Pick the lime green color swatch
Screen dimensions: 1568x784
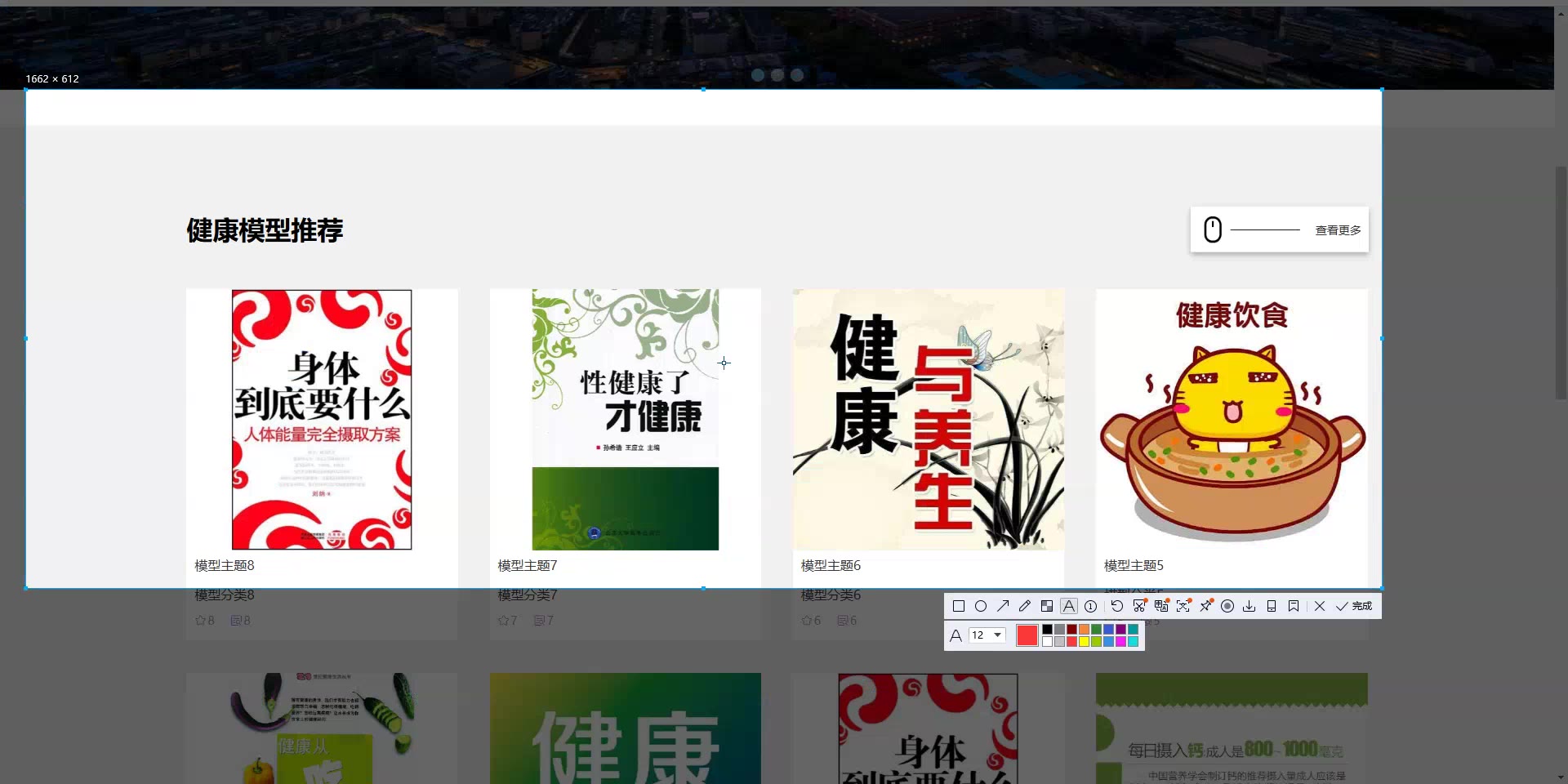(x=1097, y=642)
